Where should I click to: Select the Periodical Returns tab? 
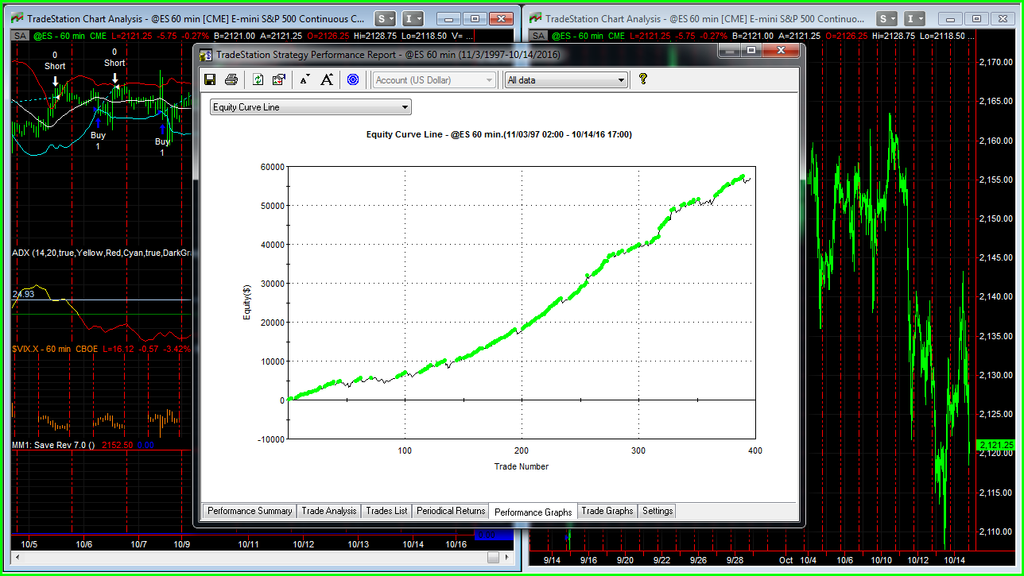[451, 511]
